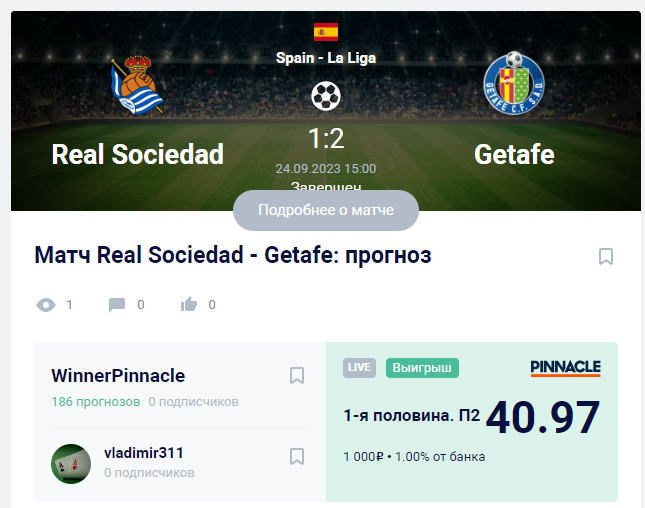Click the LIVE badge
The width and height of the screenshot is (645, 508).
(359, 368)
